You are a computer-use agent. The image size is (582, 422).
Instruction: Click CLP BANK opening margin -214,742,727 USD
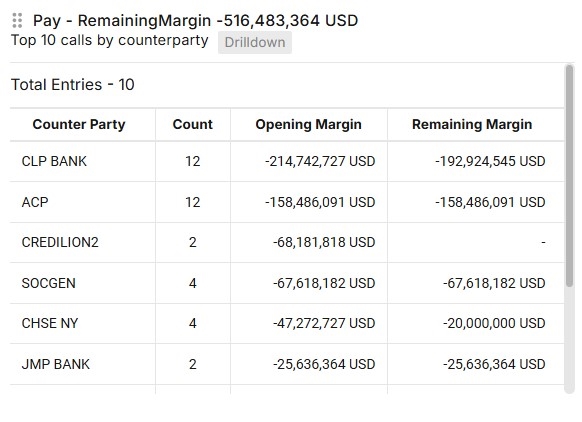(320, 161)
